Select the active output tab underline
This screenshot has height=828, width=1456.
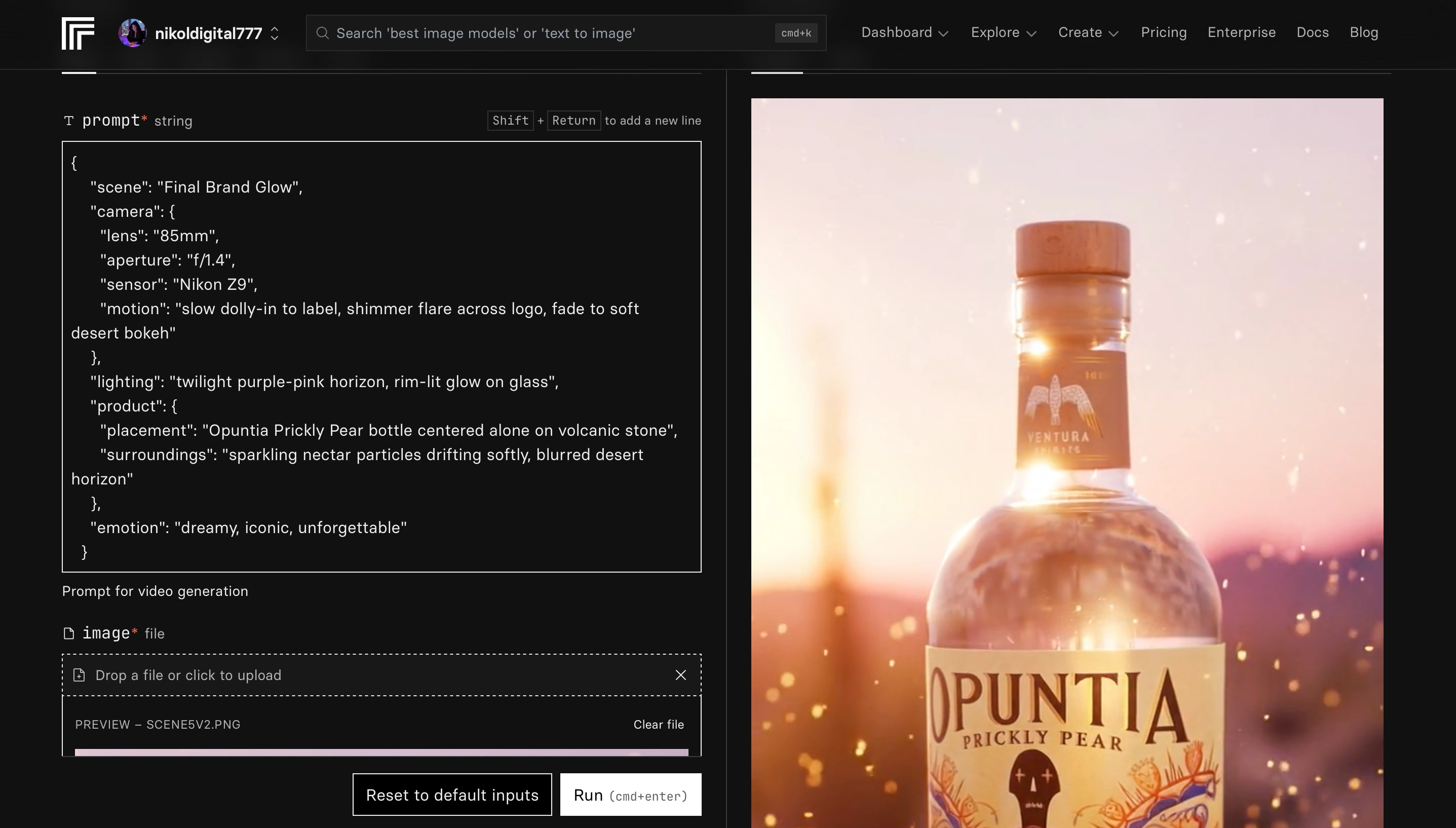point(777,72)
